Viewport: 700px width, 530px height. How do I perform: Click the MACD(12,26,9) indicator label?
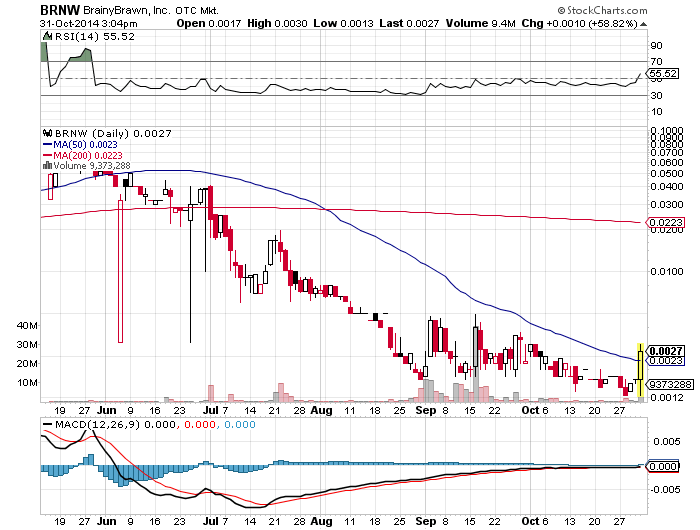(97, 424)
